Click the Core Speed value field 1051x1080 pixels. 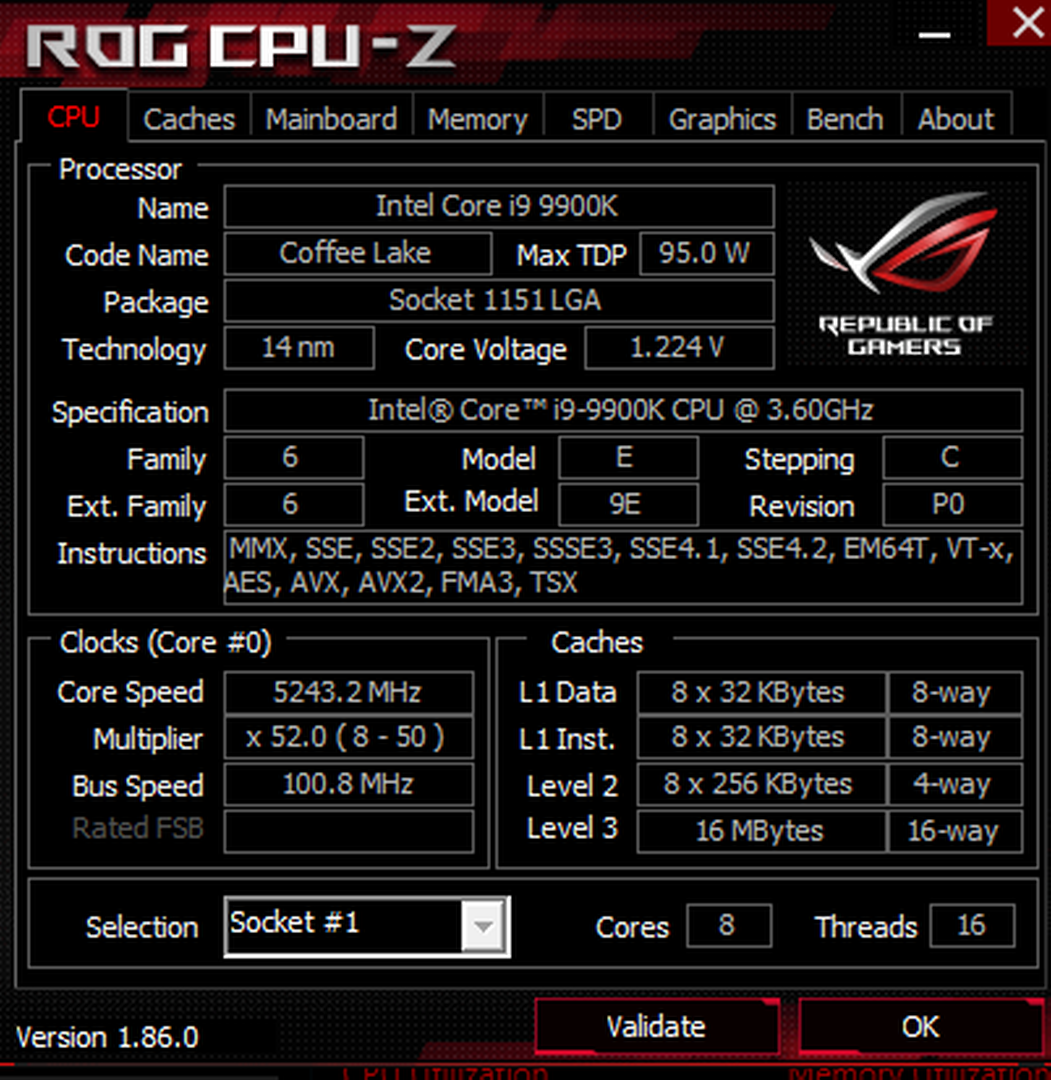(x=348, y=692)
